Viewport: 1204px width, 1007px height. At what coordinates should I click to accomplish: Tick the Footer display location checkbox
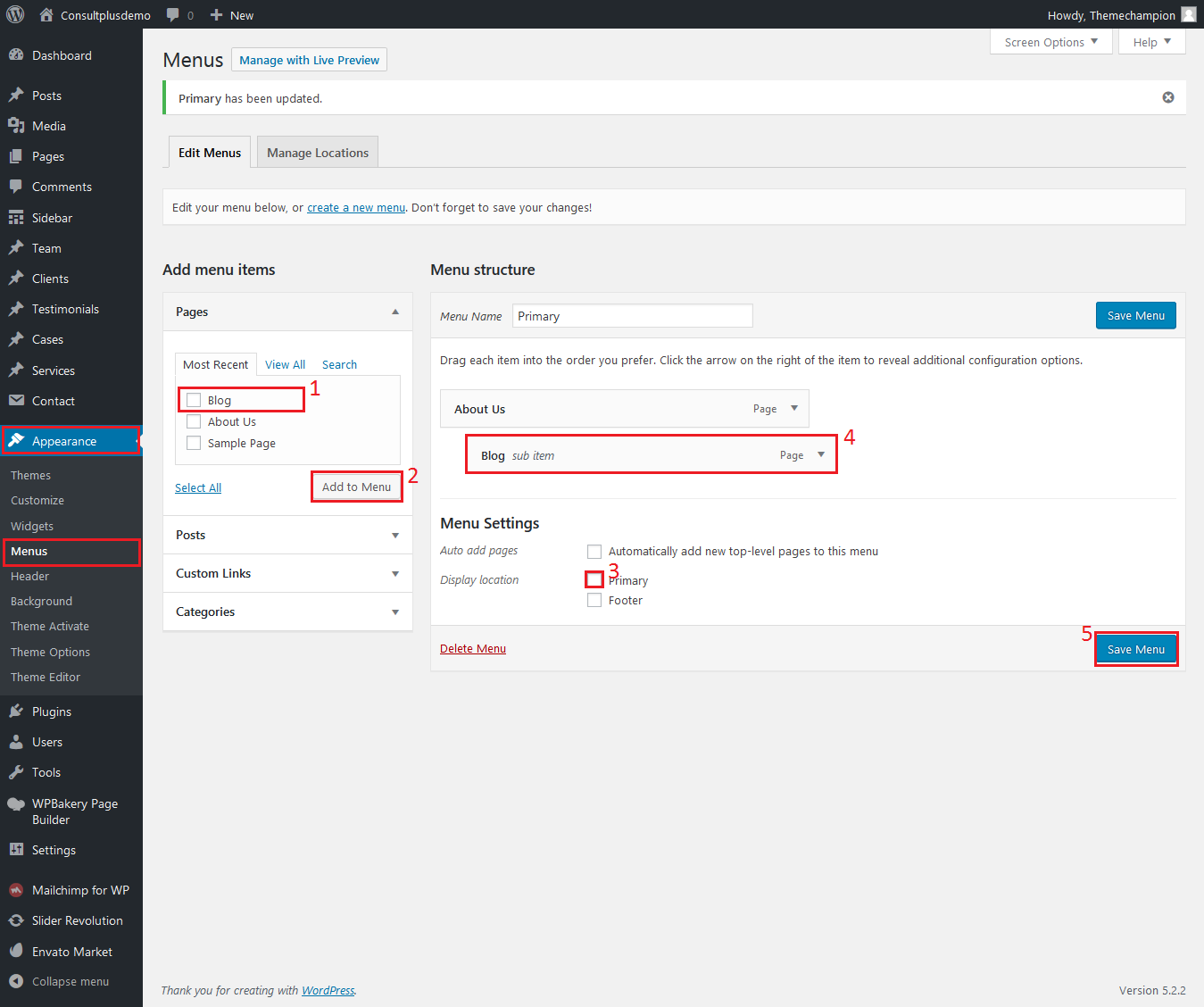[594, 601]
